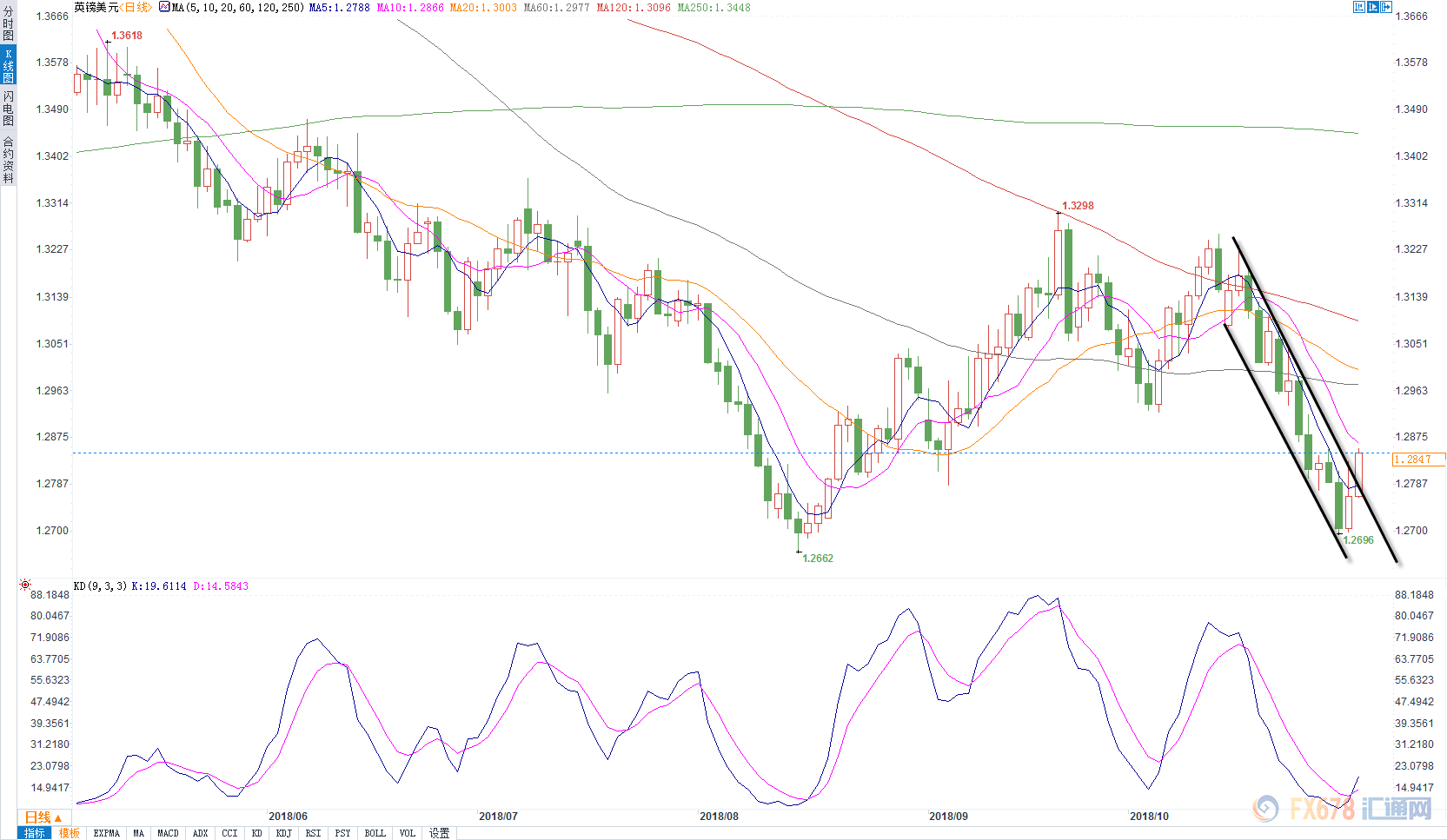Click the 2018/09 date axis label
This screenshot has height=840, width=1447.
[948, 817]
